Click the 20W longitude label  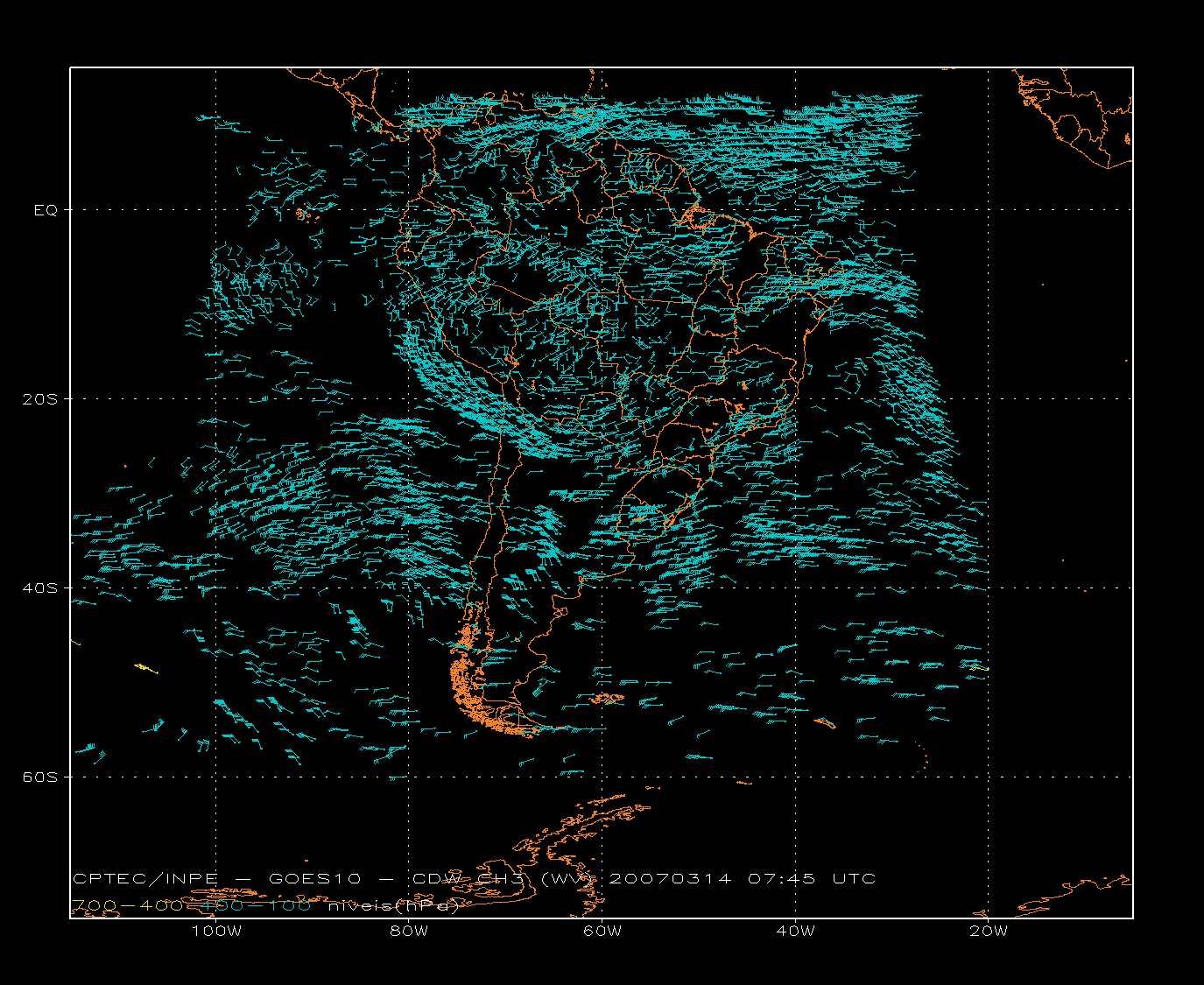point(989,932)
